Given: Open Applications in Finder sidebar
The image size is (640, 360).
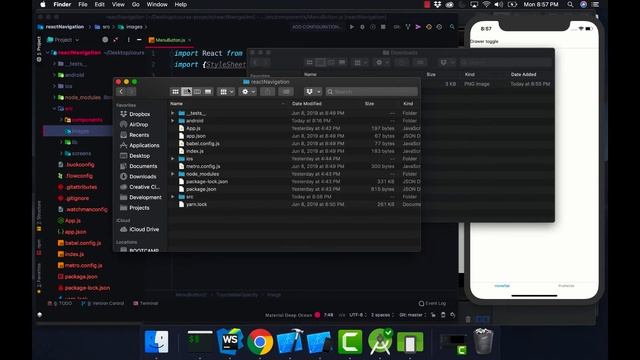Looking at the screenshot, I should [x=140, y=145].
